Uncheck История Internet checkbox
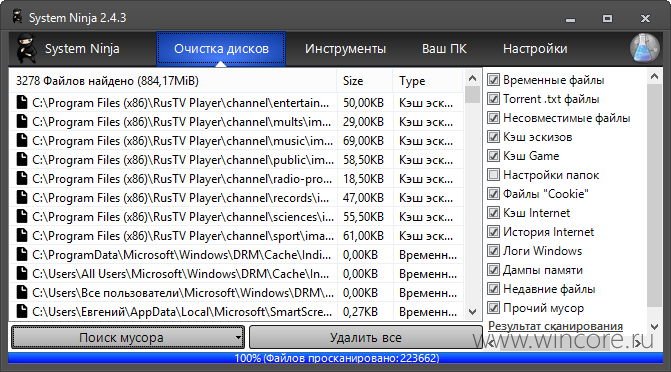 coord(493,232)
